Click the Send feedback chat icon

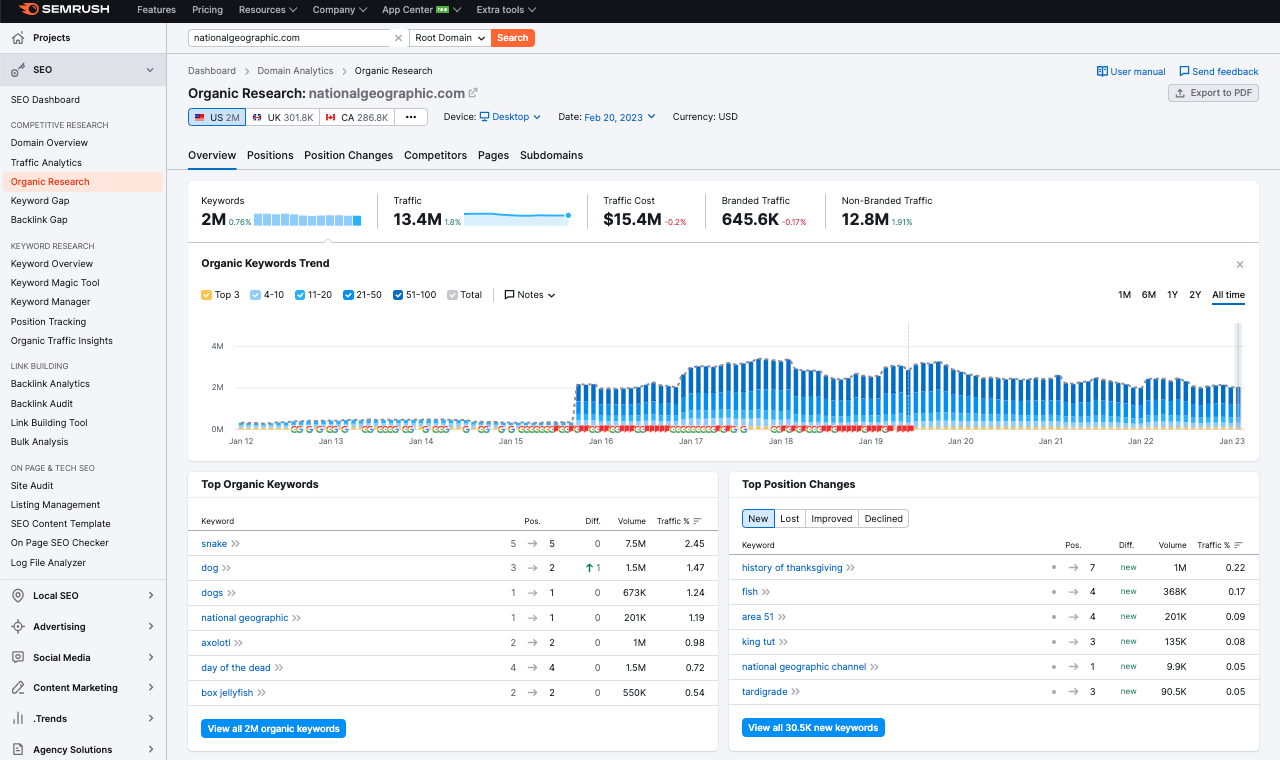click(1184, 72)
